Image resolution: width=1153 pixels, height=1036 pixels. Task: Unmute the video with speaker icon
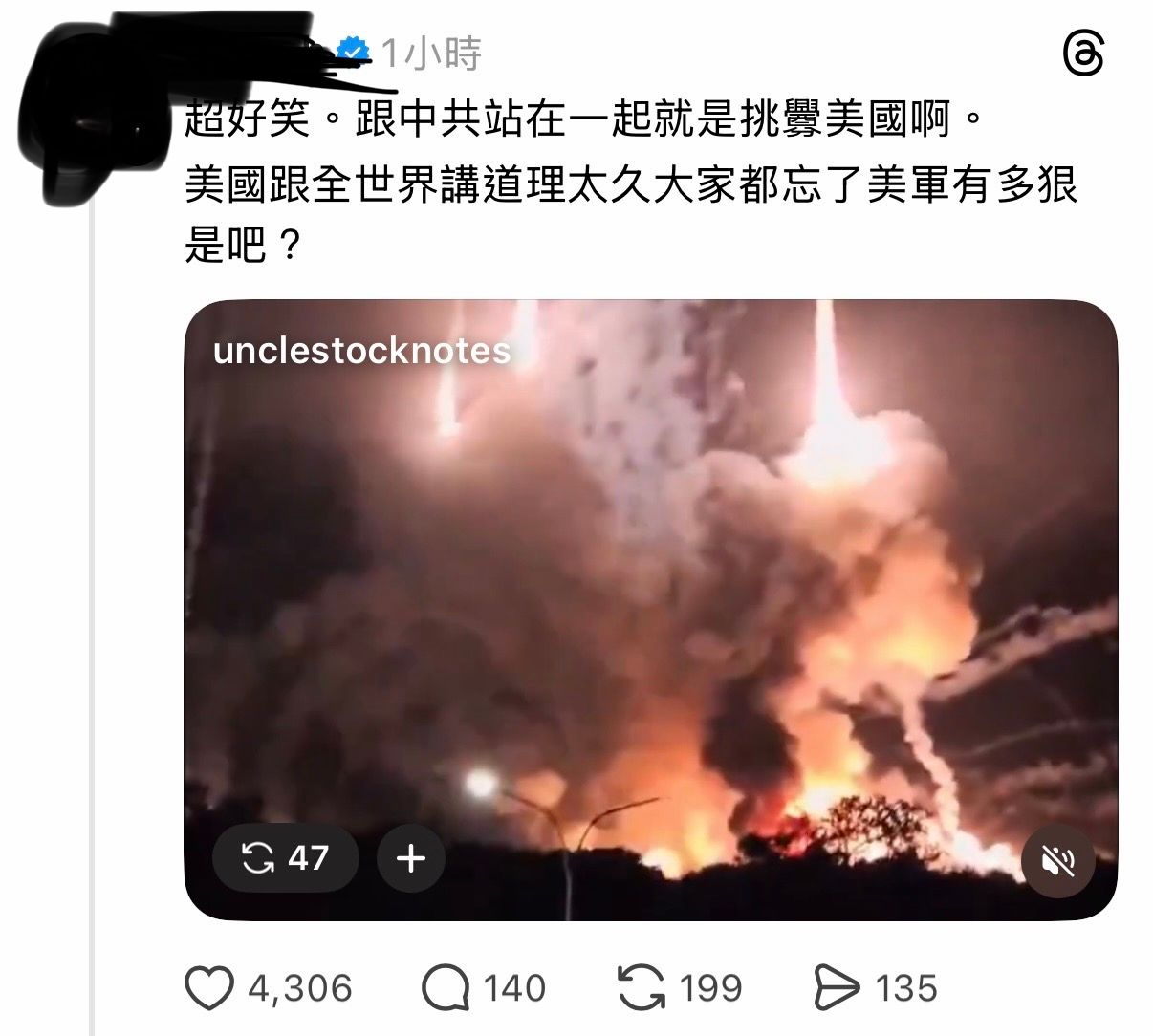1058,861
